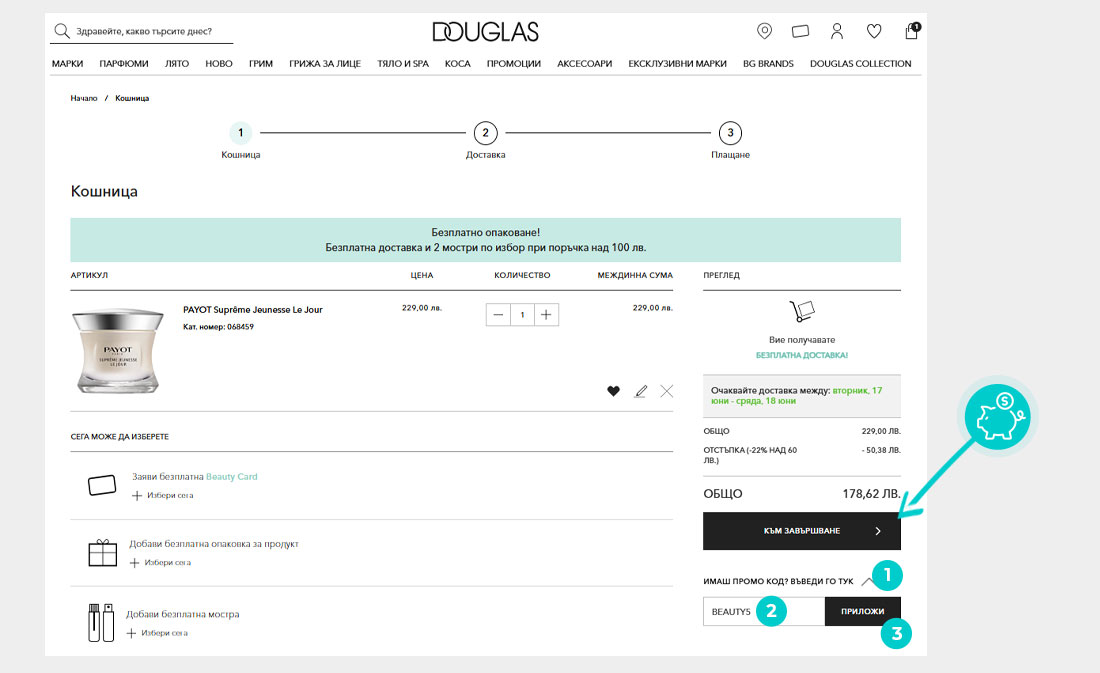Open the shopping bag icon
This screenshot has height=673, width=1100.
912,31
